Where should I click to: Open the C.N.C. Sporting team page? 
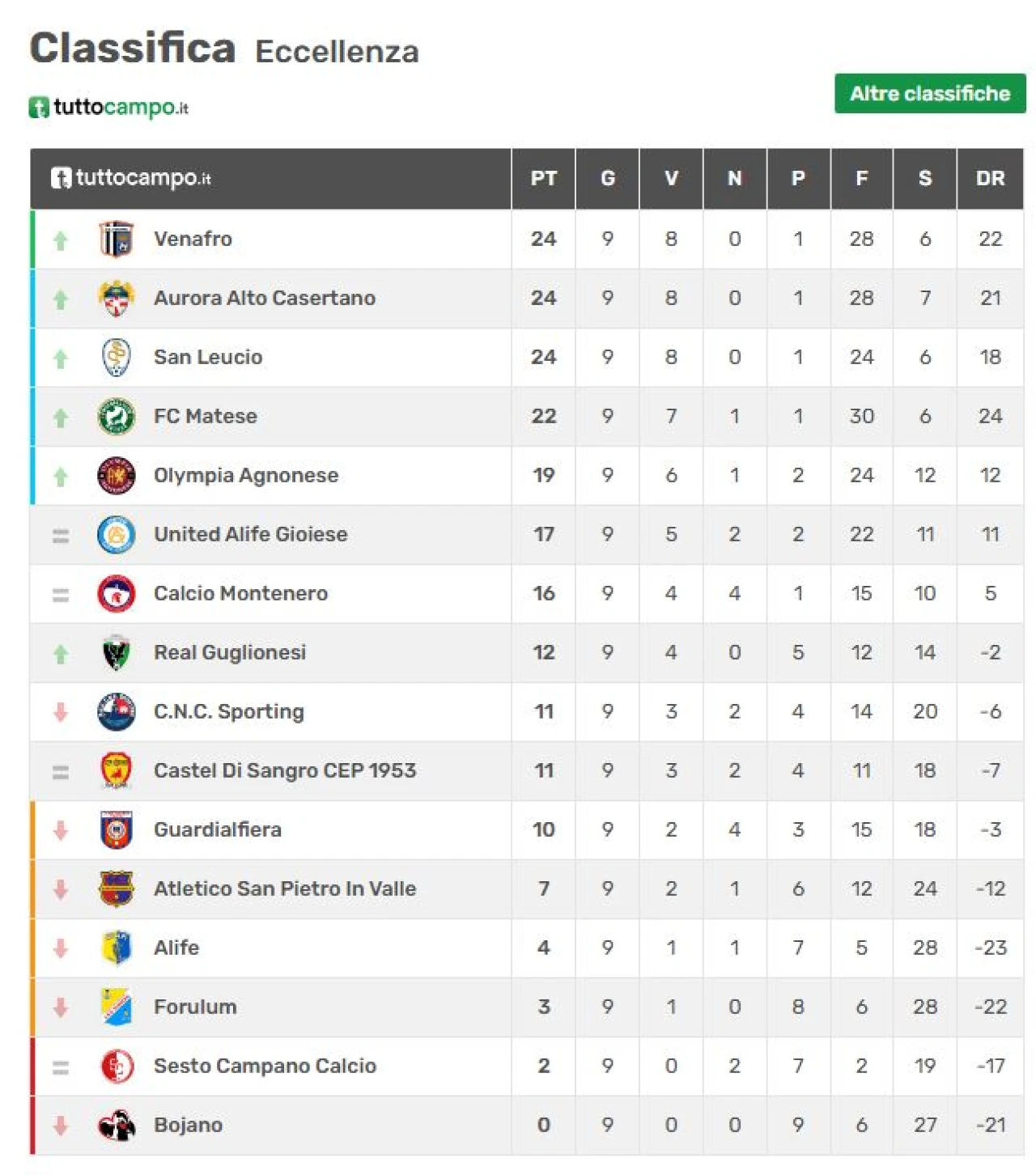228,712
